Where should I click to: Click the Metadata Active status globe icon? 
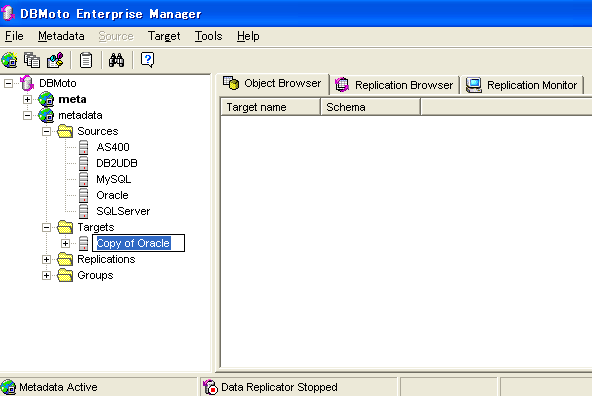point(8,387)
